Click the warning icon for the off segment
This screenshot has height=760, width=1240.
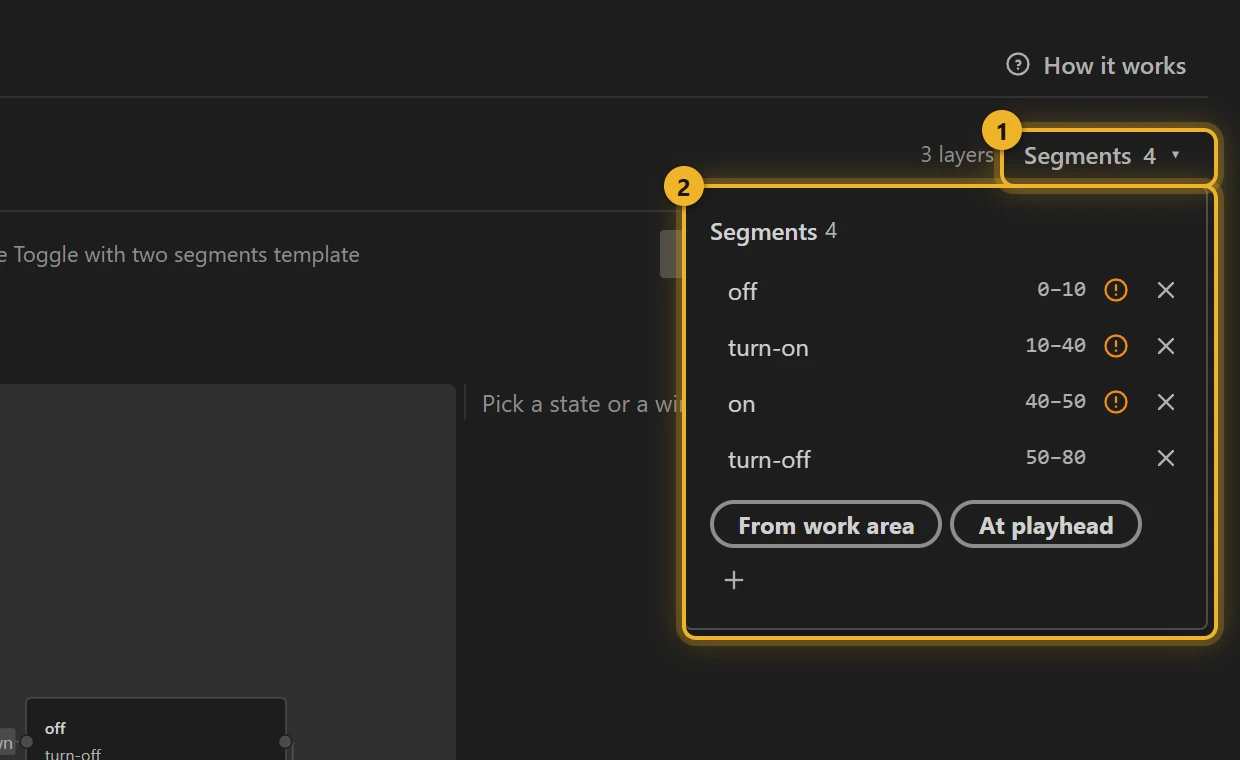click(x=1116, y=290)
